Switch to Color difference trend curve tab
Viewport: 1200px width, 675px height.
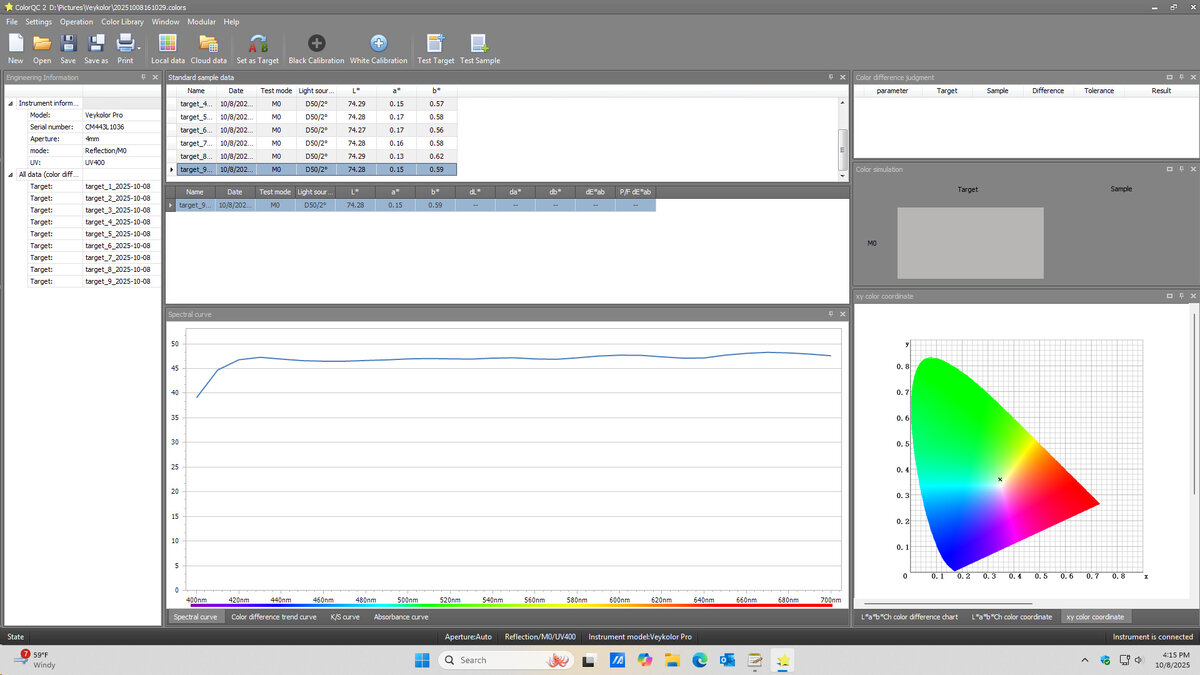coord(273,617)
